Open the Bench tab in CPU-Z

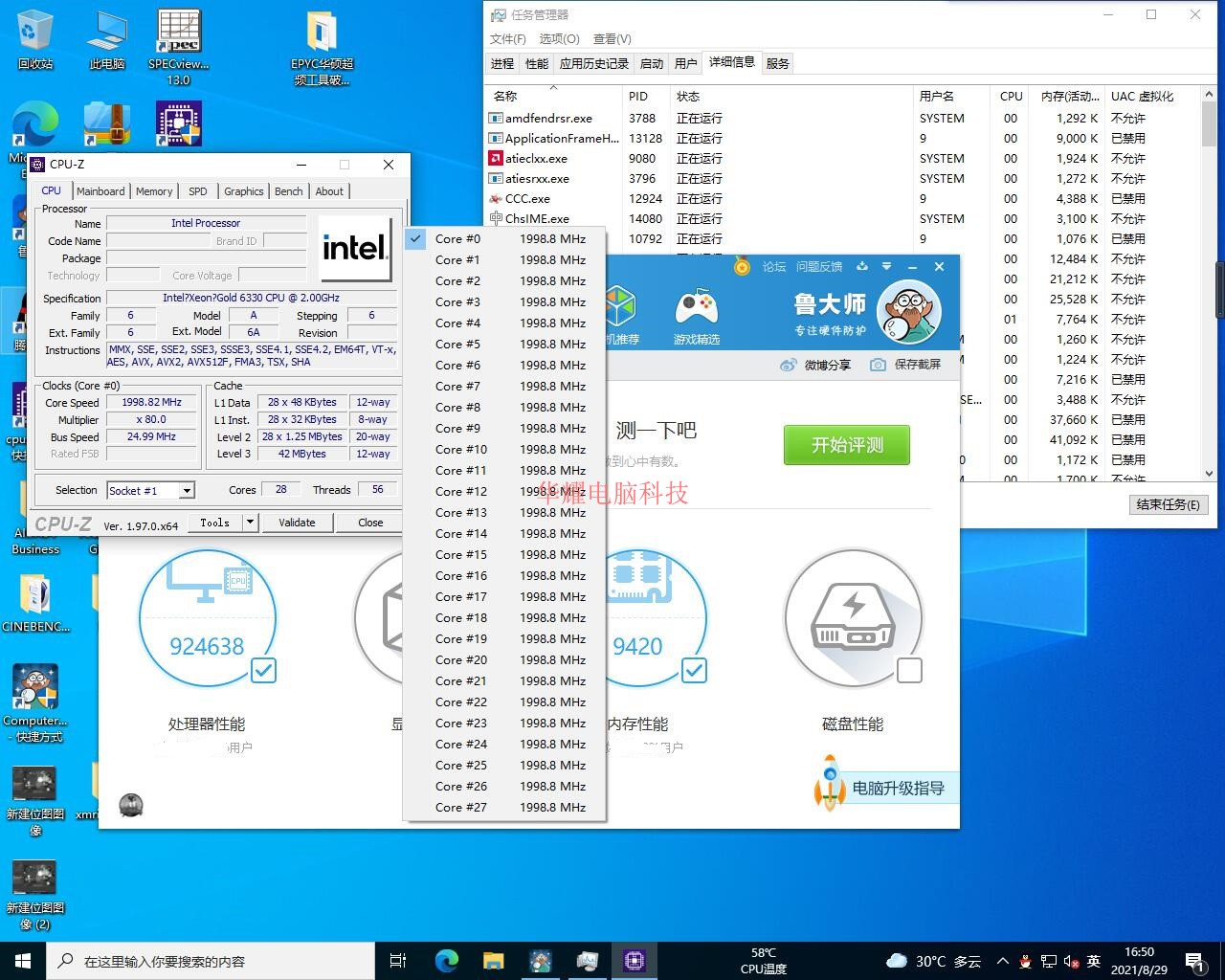coord(289,191)
